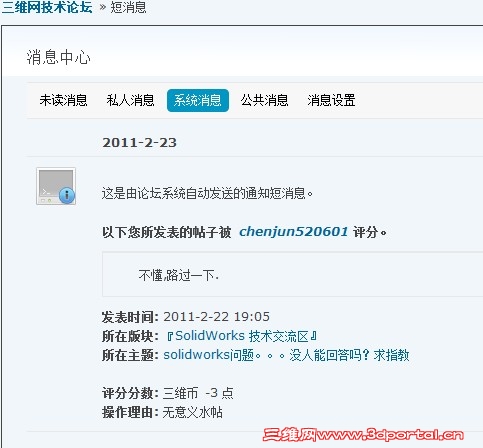Click the 消息中心 heading
Viewport: 483px width, 448px height.
coord(58,57)
